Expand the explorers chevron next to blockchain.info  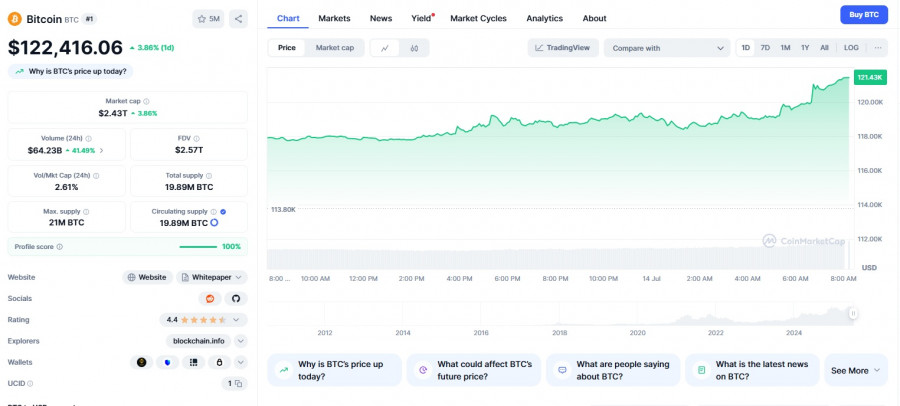pyautogui.click(x=241, y=341)
